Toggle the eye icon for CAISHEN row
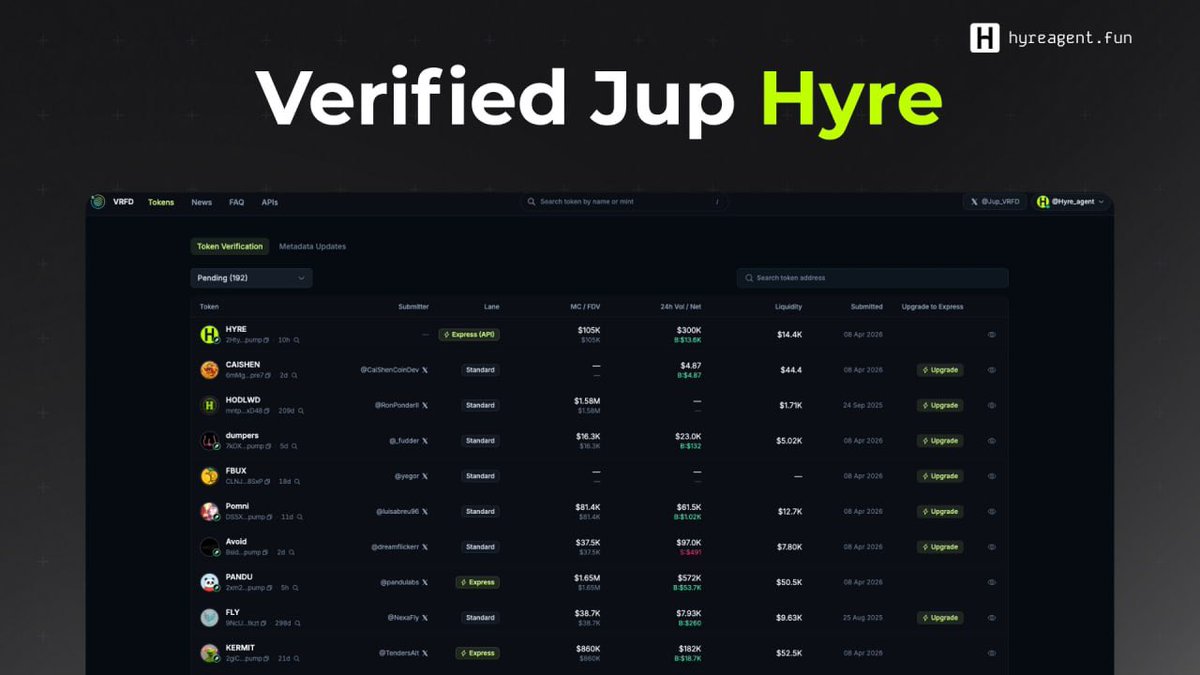The height and width of the screenshot is (675, 1200). tap(992, 370)
